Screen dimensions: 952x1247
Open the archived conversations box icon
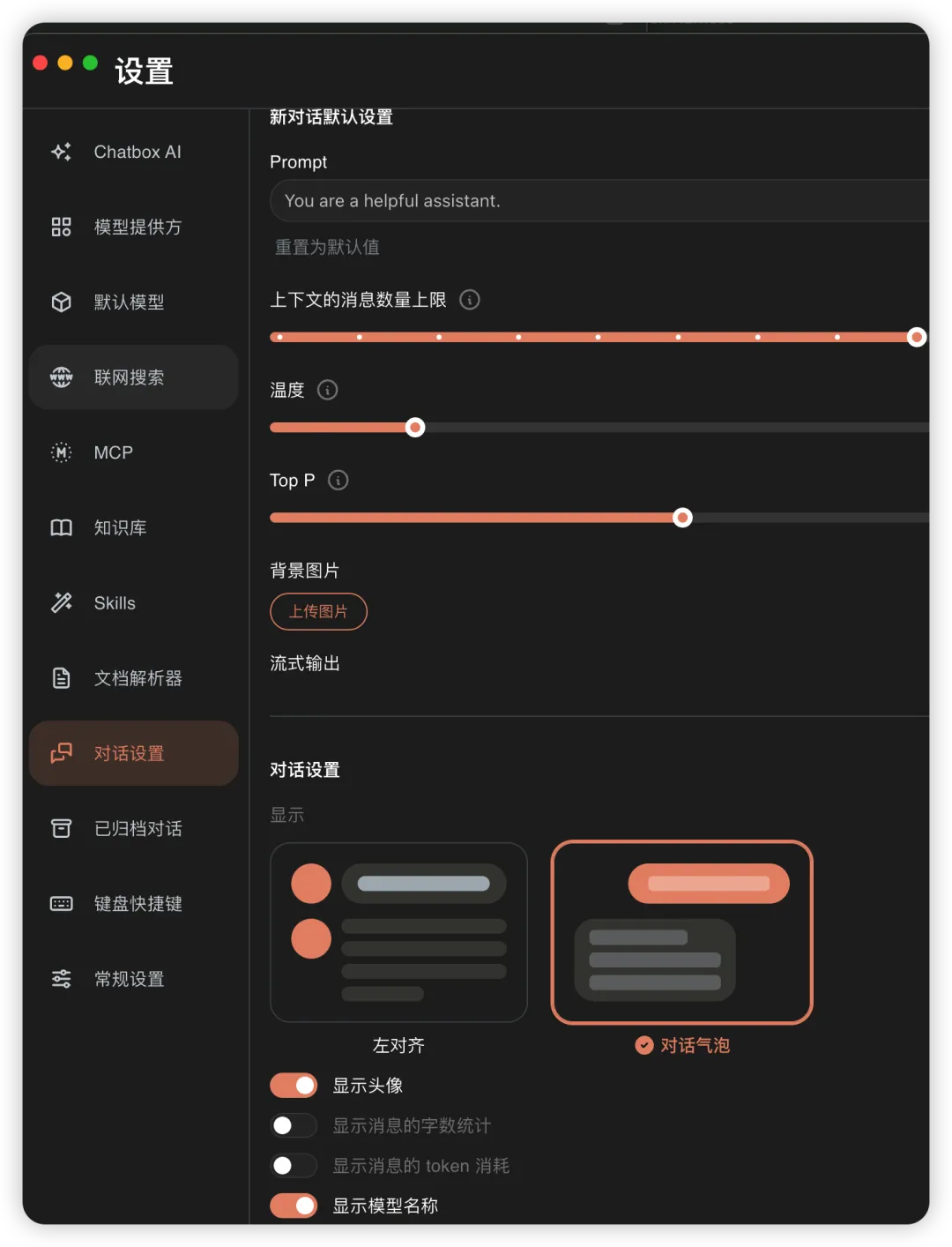(x=61, y=828)
